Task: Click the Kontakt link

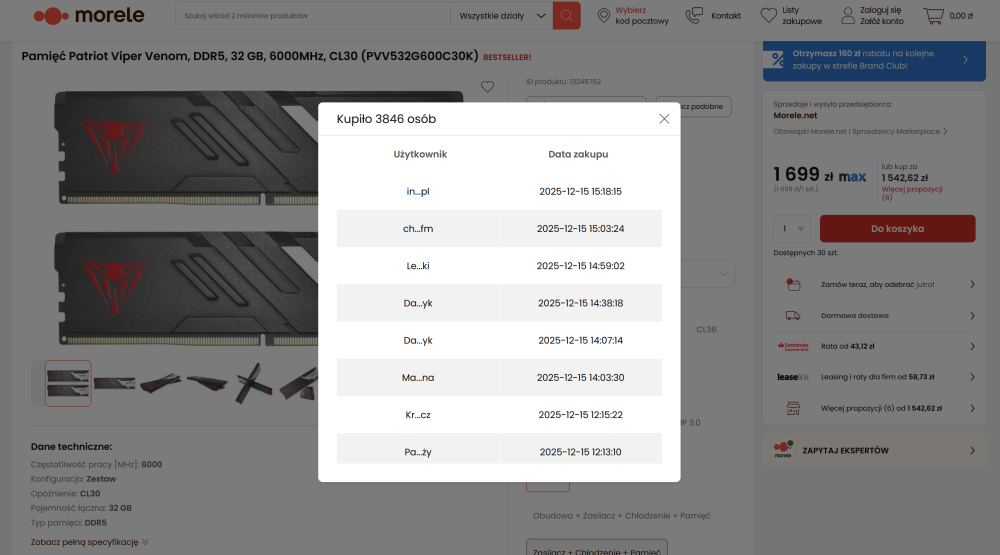Action: click(726, 16)
